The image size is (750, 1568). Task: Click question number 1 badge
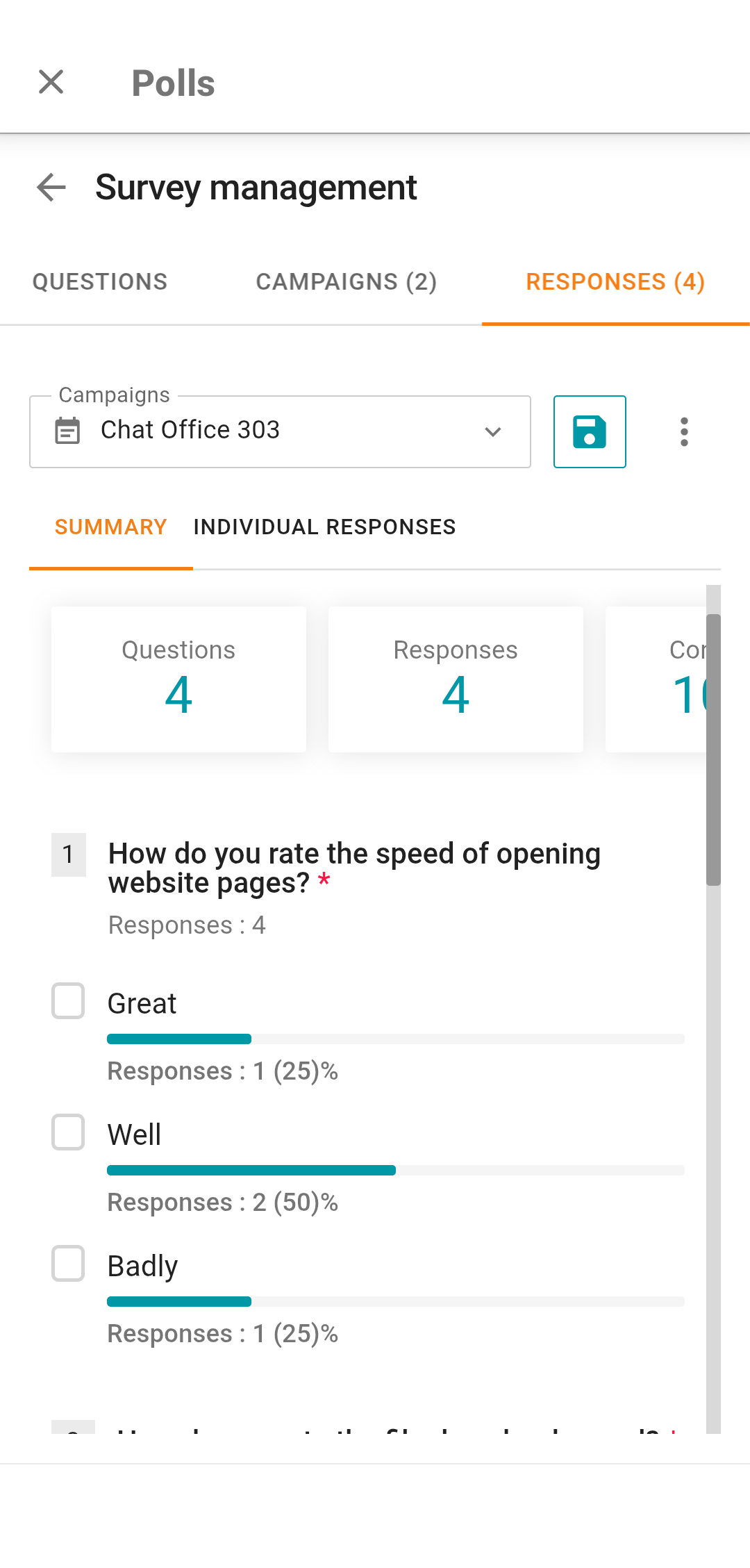(x=68, y=855)
